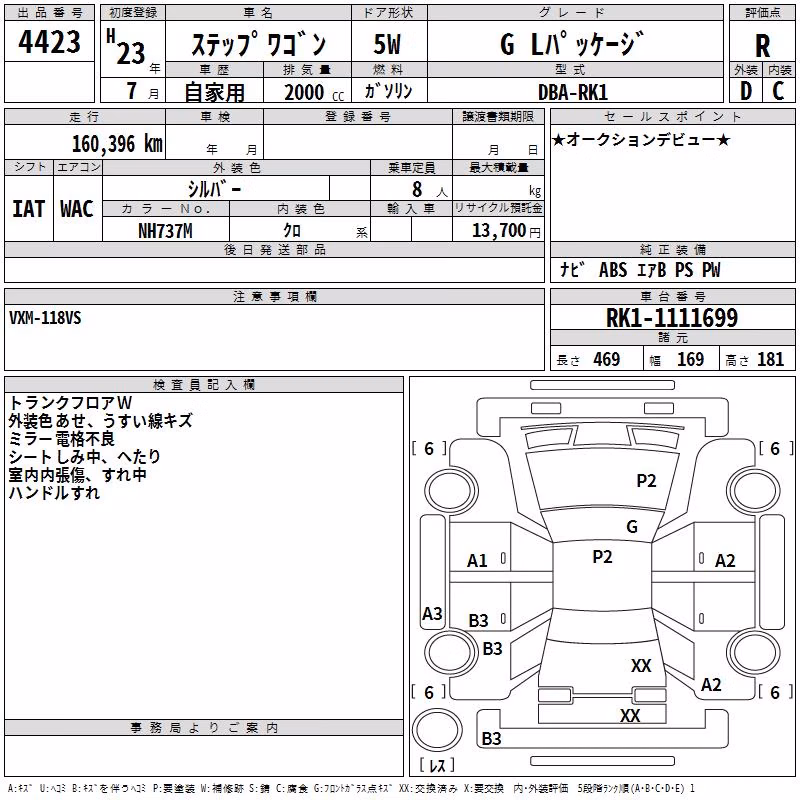Viewport: 800px width, 800px height.
Task: Click PS in genuine equipment
Action: pyautogui.click(x=684, y=269)
